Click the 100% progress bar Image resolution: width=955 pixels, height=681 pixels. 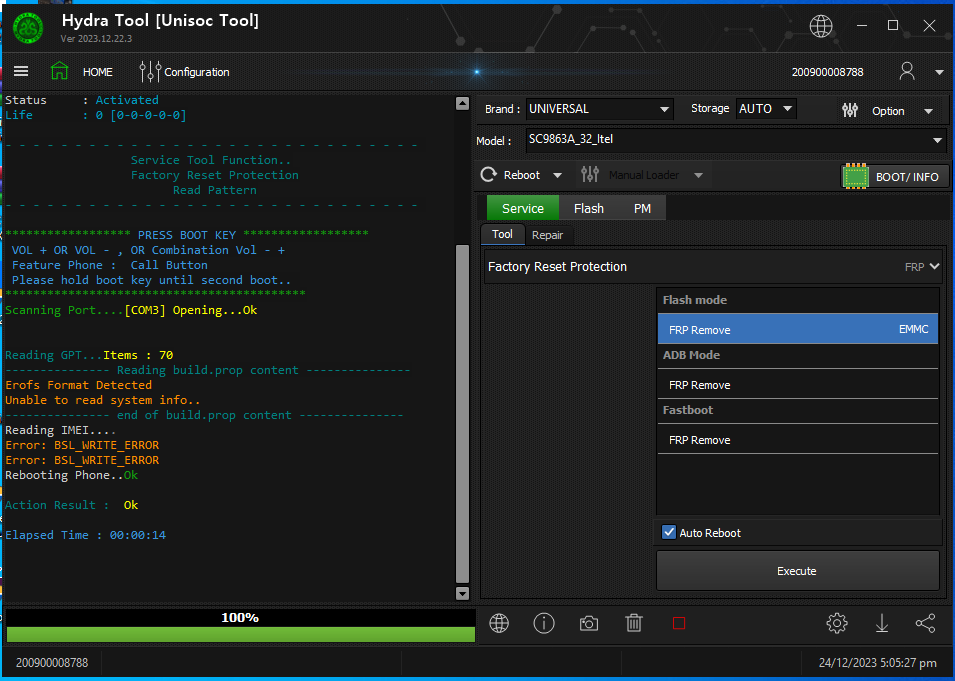coord(240,626)
